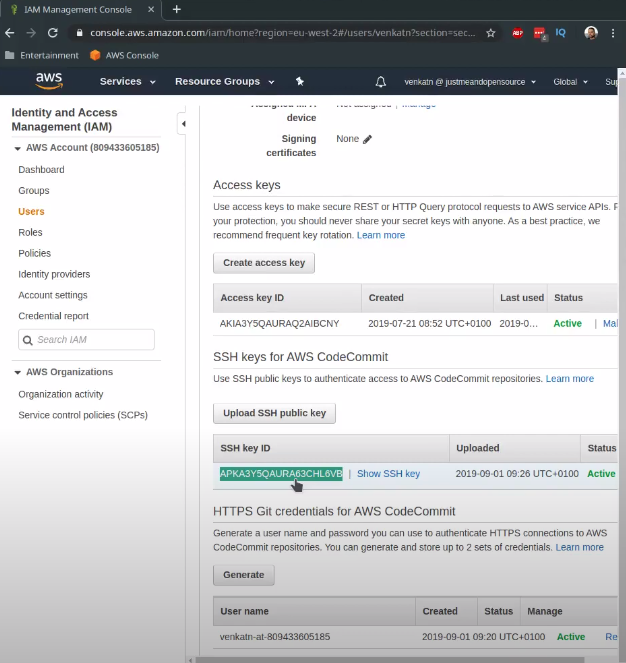Screen dimensions: 626x663
Task: Open Users in IAM sidebar
Action: (x=31, y=211)
